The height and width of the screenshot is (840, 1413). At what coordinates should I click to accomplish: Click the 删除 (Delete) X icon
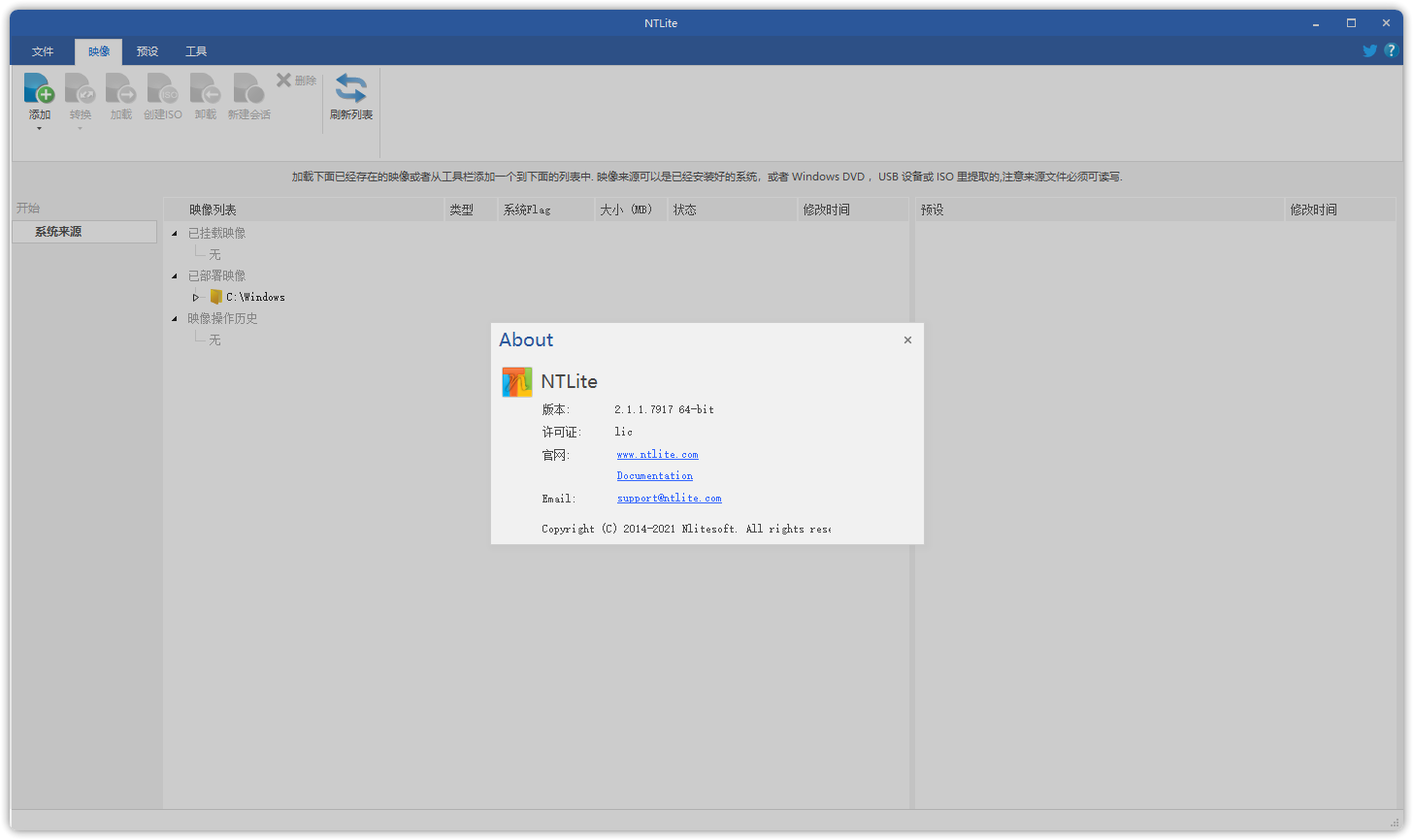click(283, 81)
